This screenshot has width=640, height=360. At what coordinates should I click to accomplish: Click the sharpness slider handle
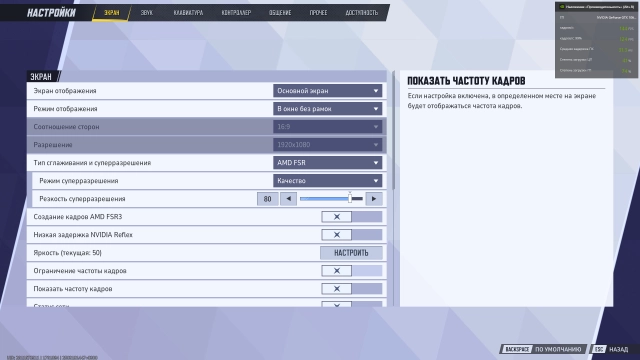pos(350,198)
